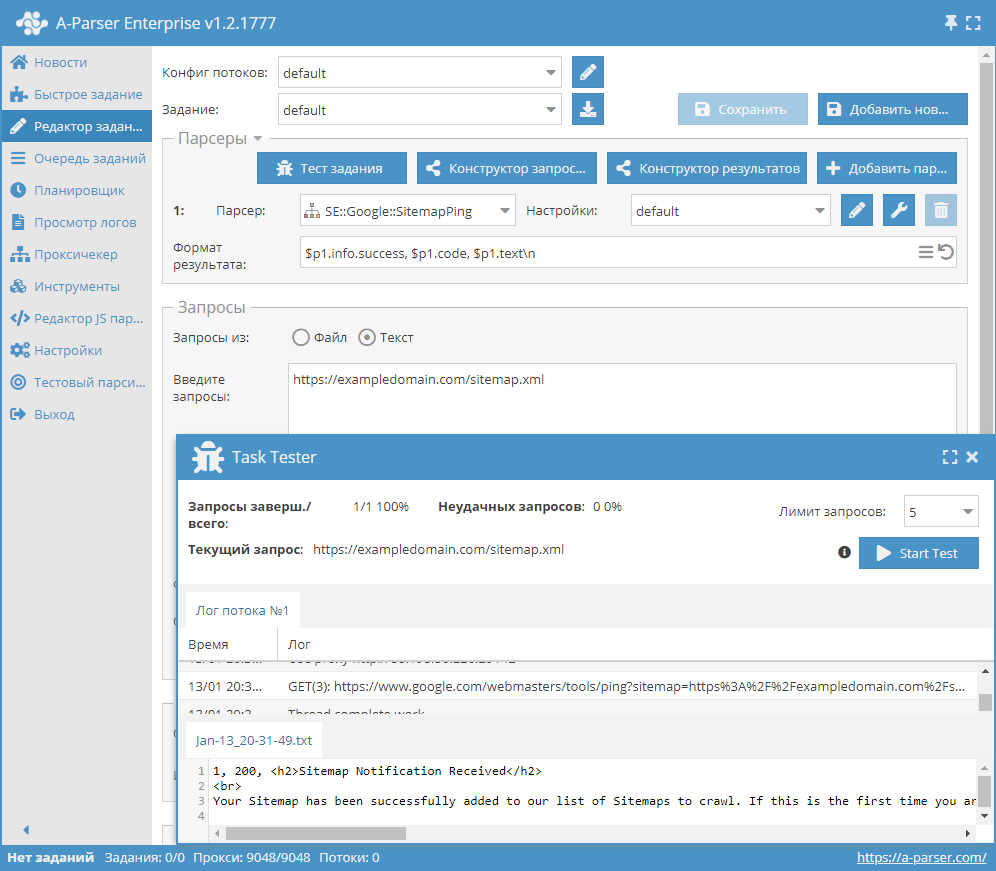The height and width of the screenshot is (871, 996).
Task: Click the Прокси: 9048/9048 status entry
Action: (252, 857)
